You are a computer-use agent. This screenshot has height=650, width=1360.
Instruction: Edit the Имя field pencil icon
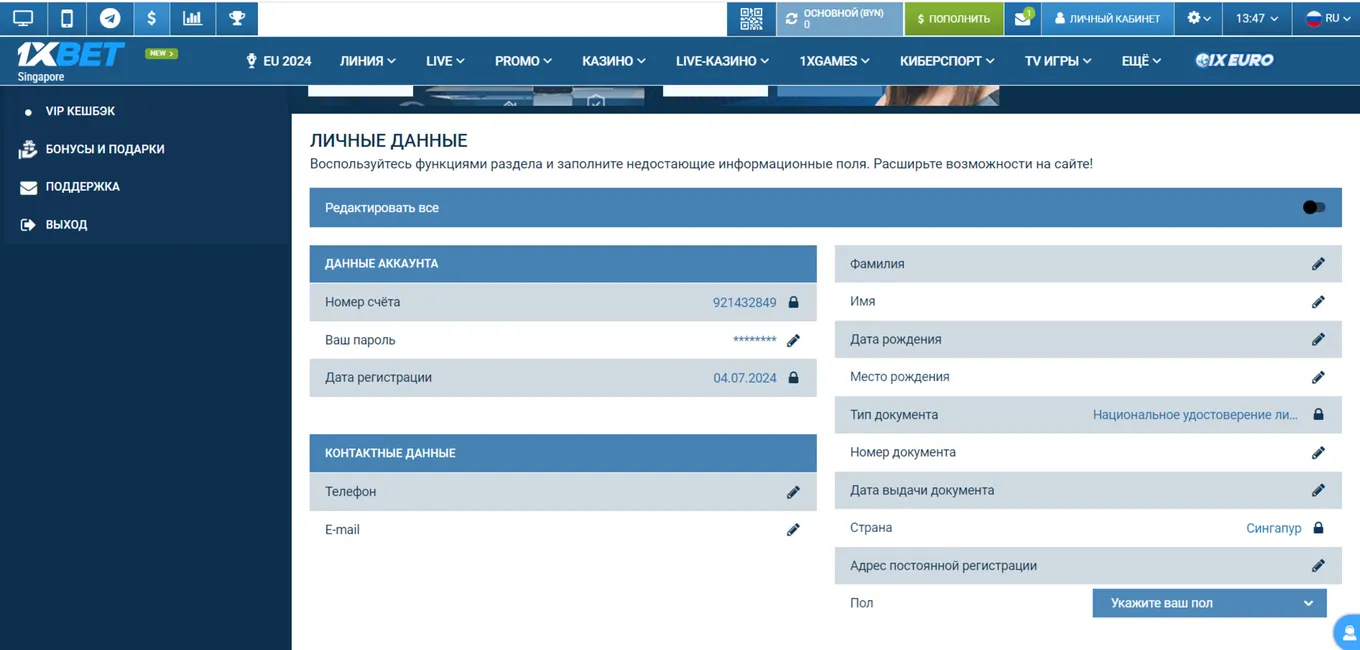point(1318,302)
